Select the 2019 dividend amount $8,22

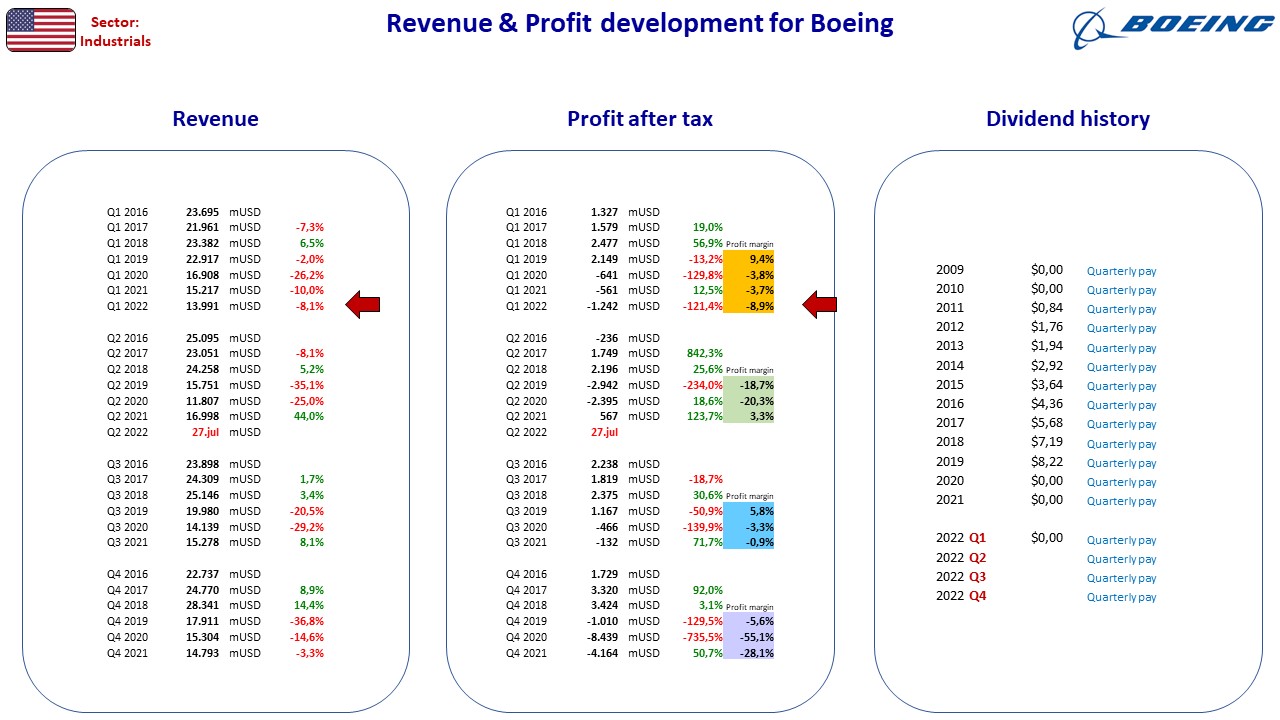(1047, 462)
